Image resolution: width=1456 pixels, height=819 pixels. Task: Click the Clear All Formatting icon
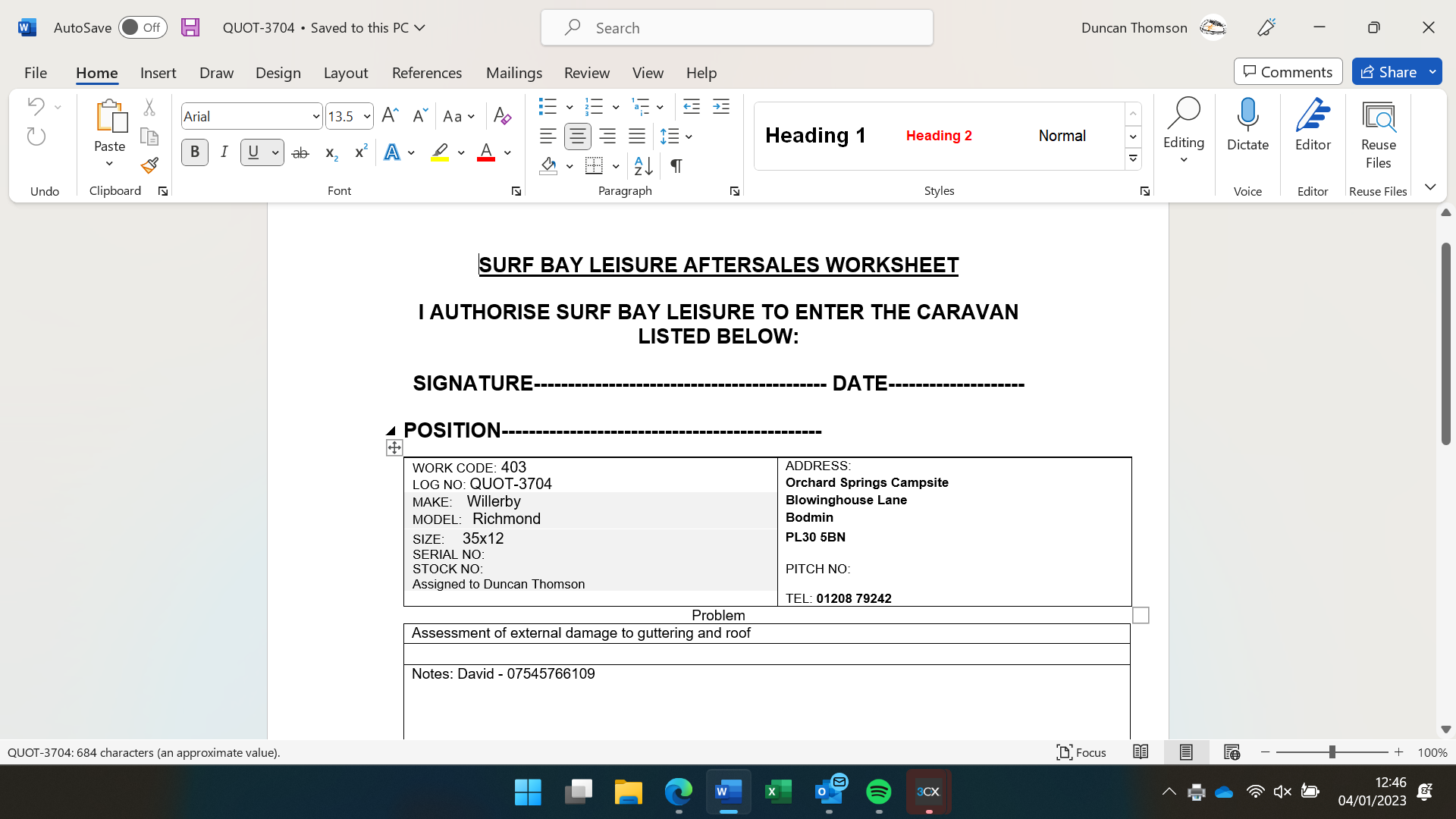tap(501, 116)
